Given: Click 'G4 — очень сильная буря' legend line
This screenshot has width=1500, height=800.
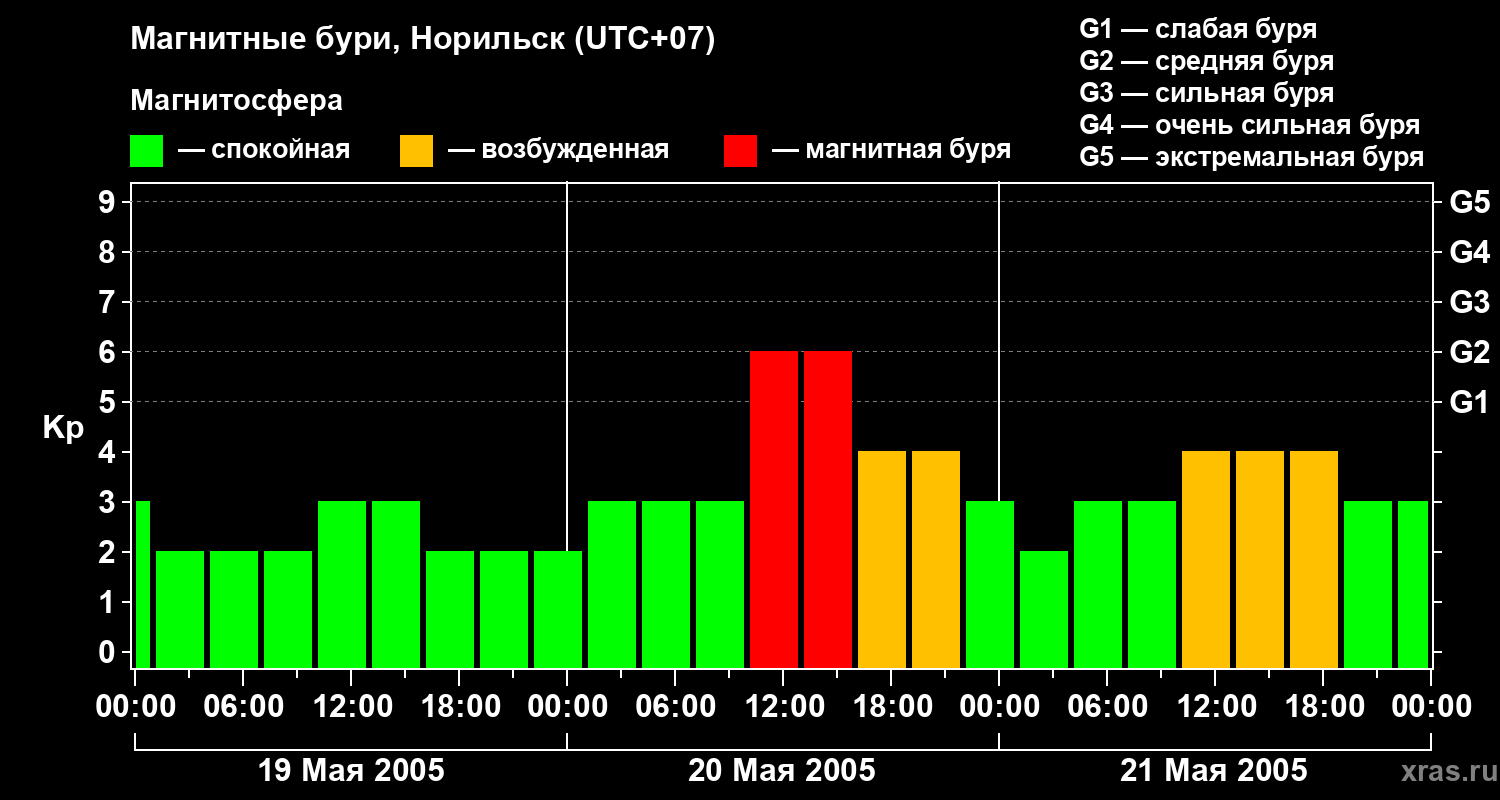Looking at the screenshot, I should tap(1250, 125).
